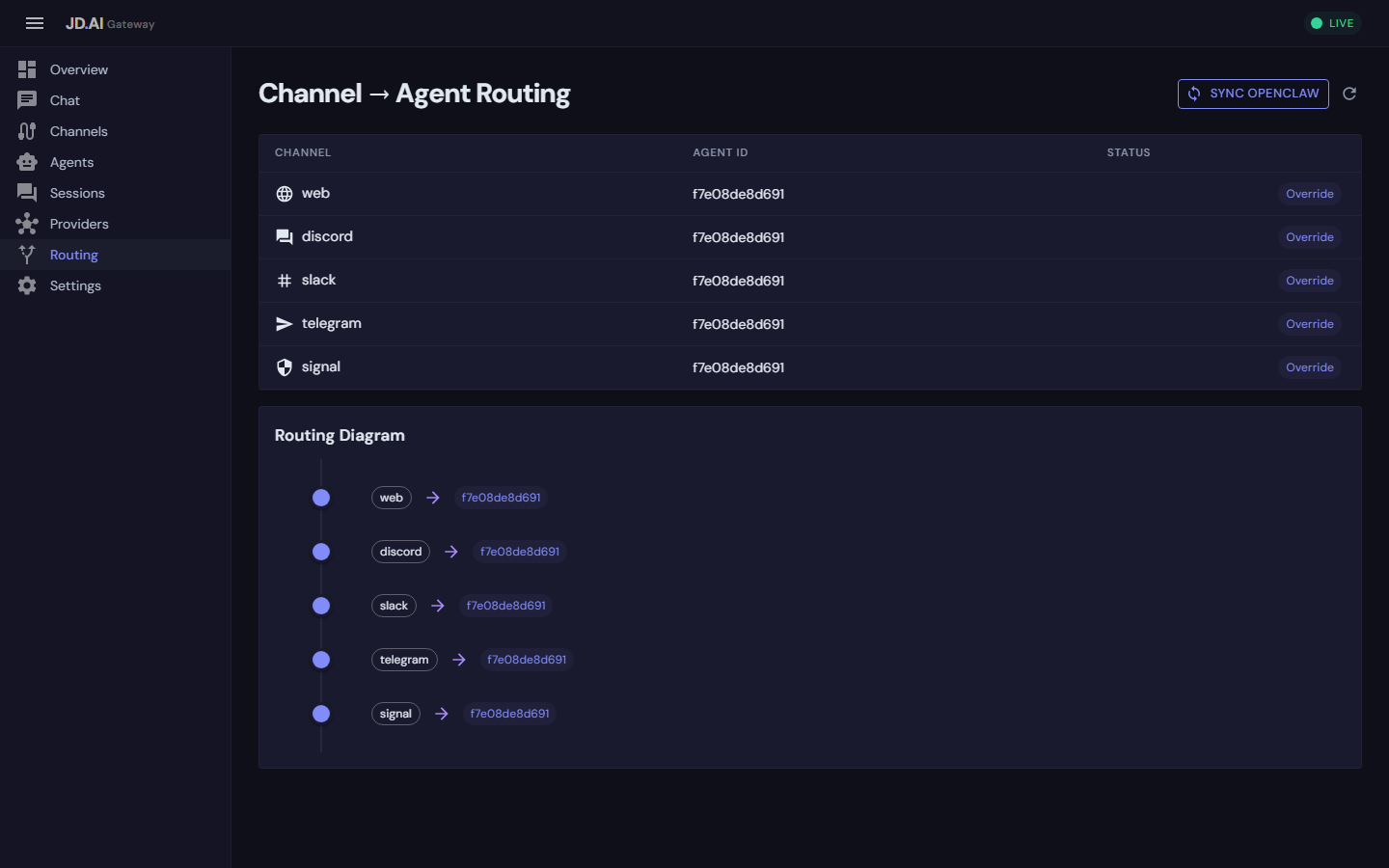This screenshot has height=868, width=1389.
Task: Select the hash icon for slack channel
Action: point(285,280)
